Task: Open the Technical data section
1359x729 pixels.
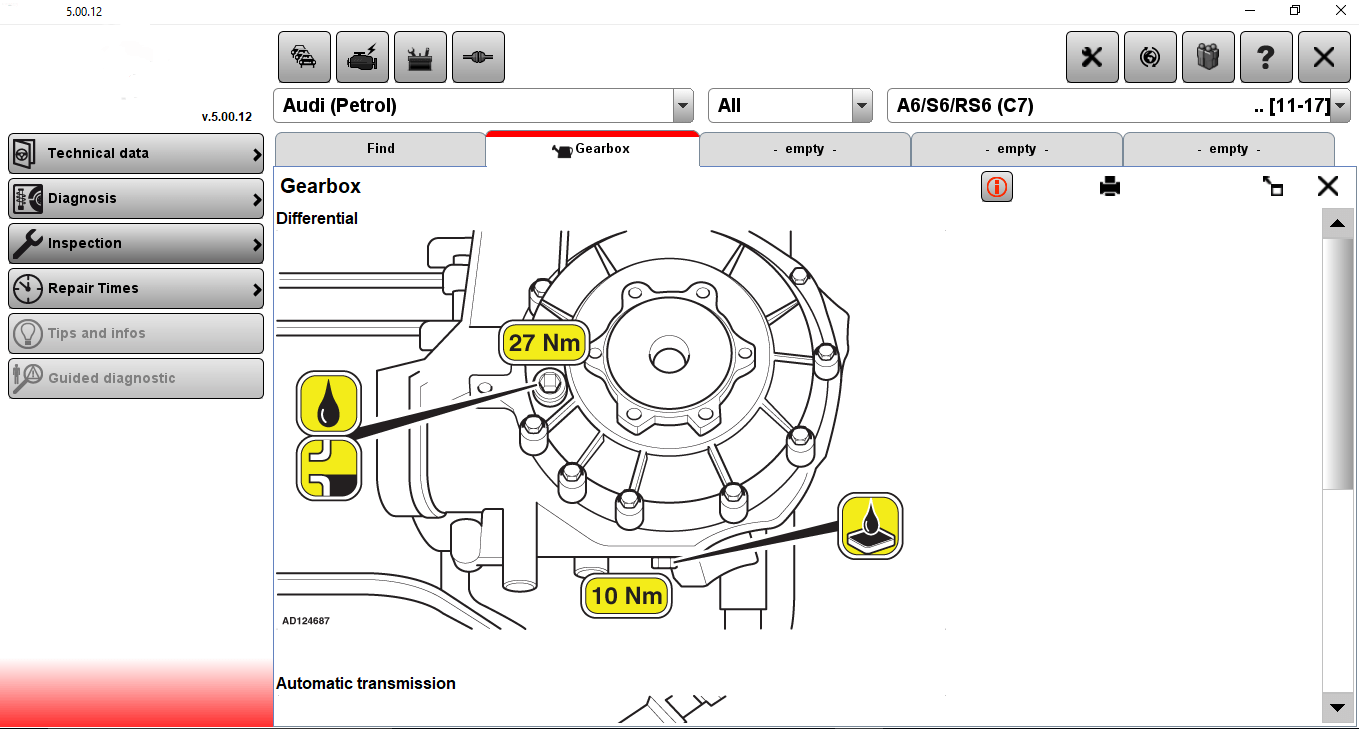Action: click(x=135, y=153)
